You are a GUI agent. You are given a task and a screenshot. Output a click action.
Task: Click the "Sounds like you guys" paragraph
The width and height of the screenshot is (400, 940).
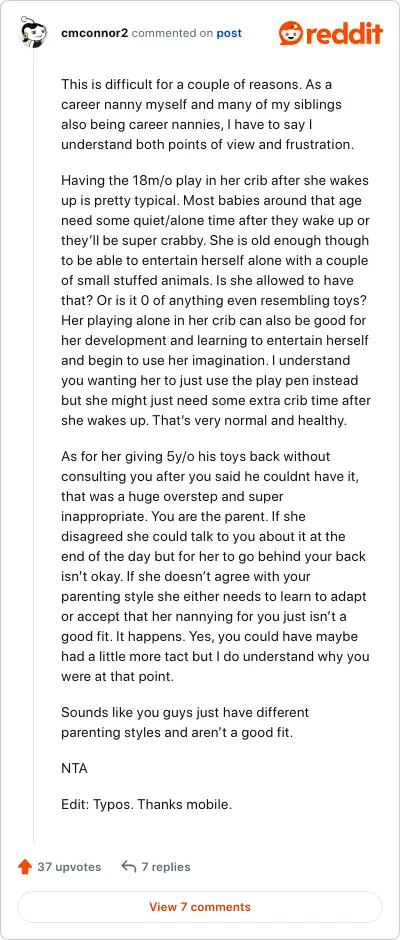[x=185, y=723]
